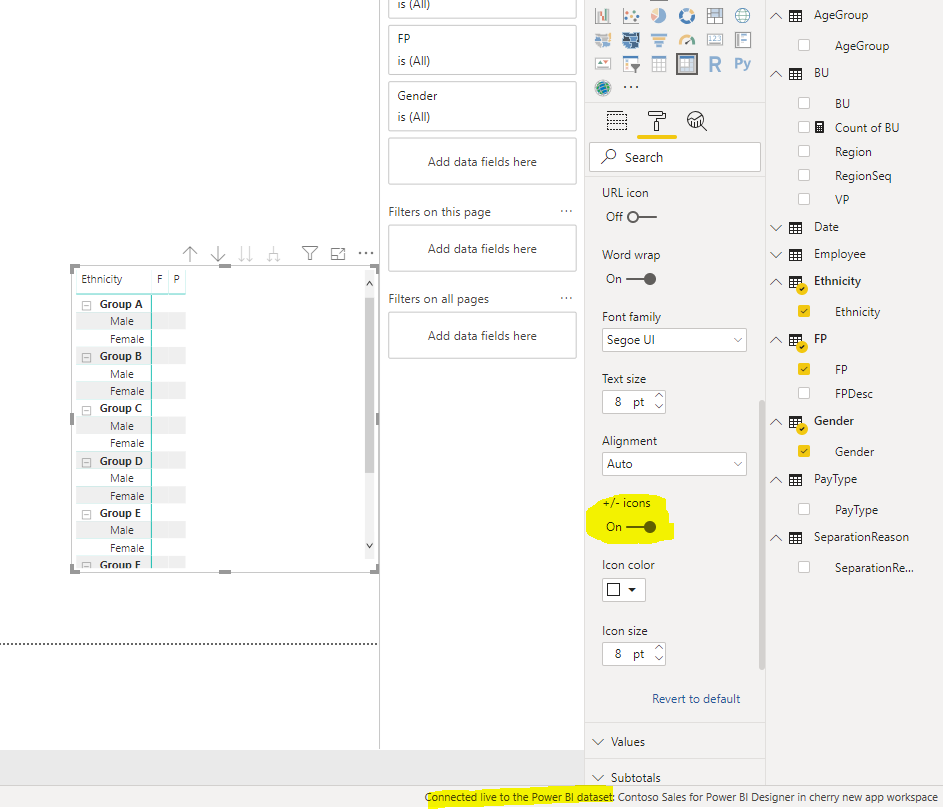Open more visuals ellipsis in Visualizations
943x809 pixels.
click(x=631, y=87)
